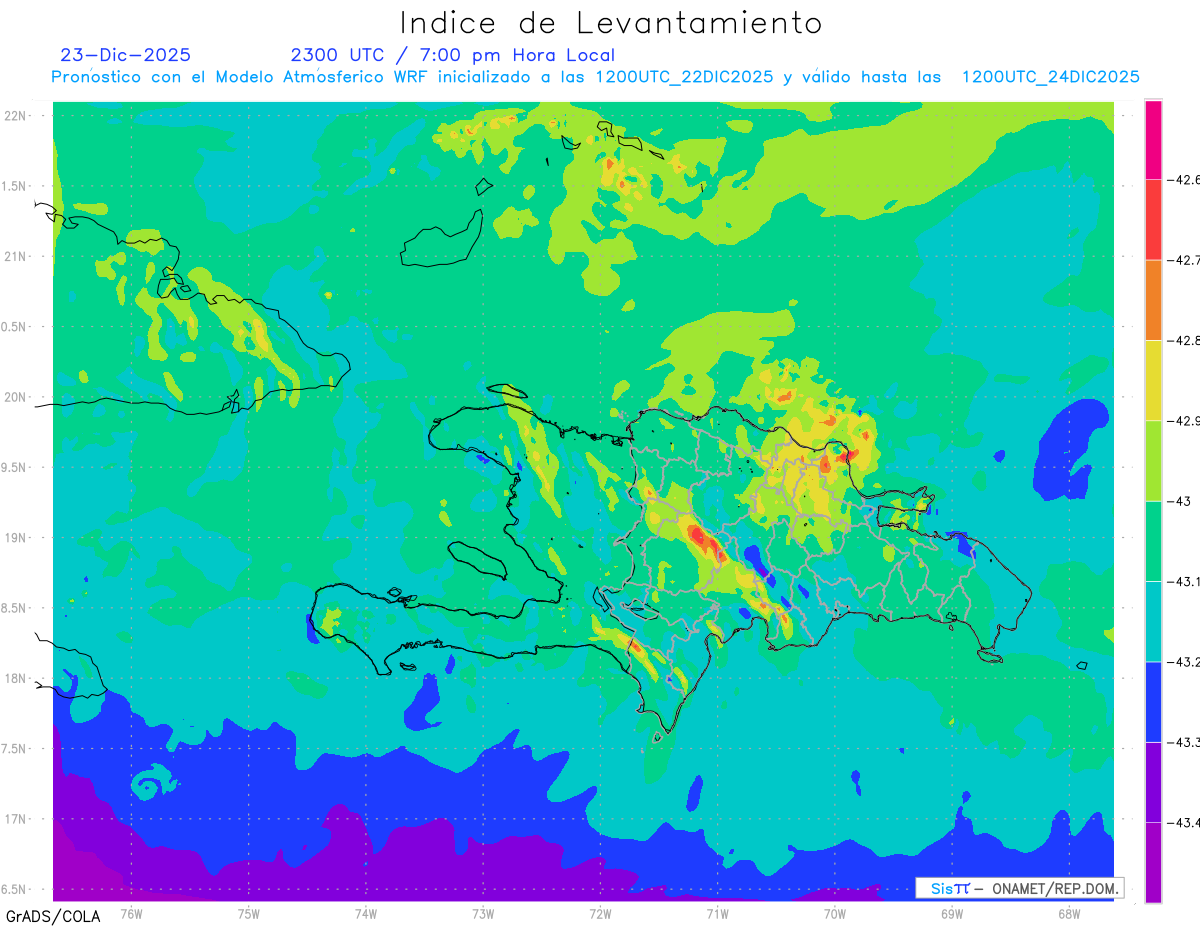Click the magenta swatch atop the color bar
The height and width of the screenshot is (927, 1200).
(x=1153, y=140)
